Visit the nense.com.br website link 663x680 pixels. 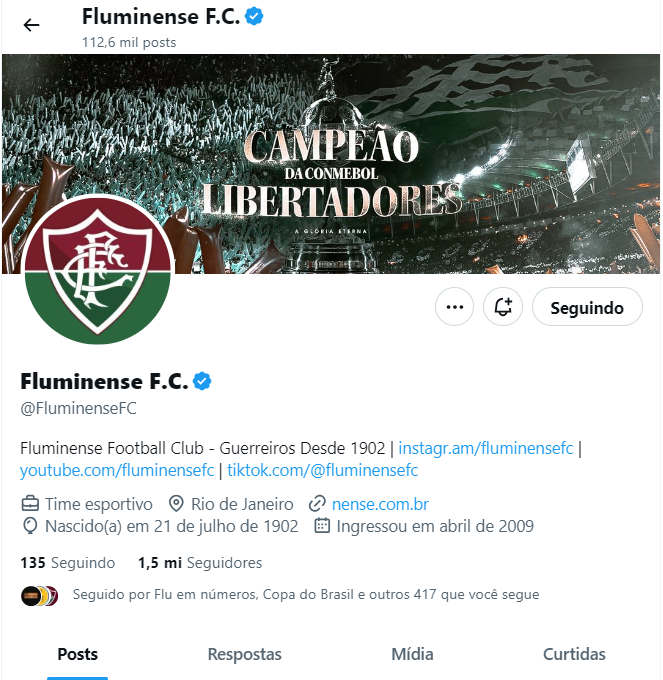click(380, 504)
